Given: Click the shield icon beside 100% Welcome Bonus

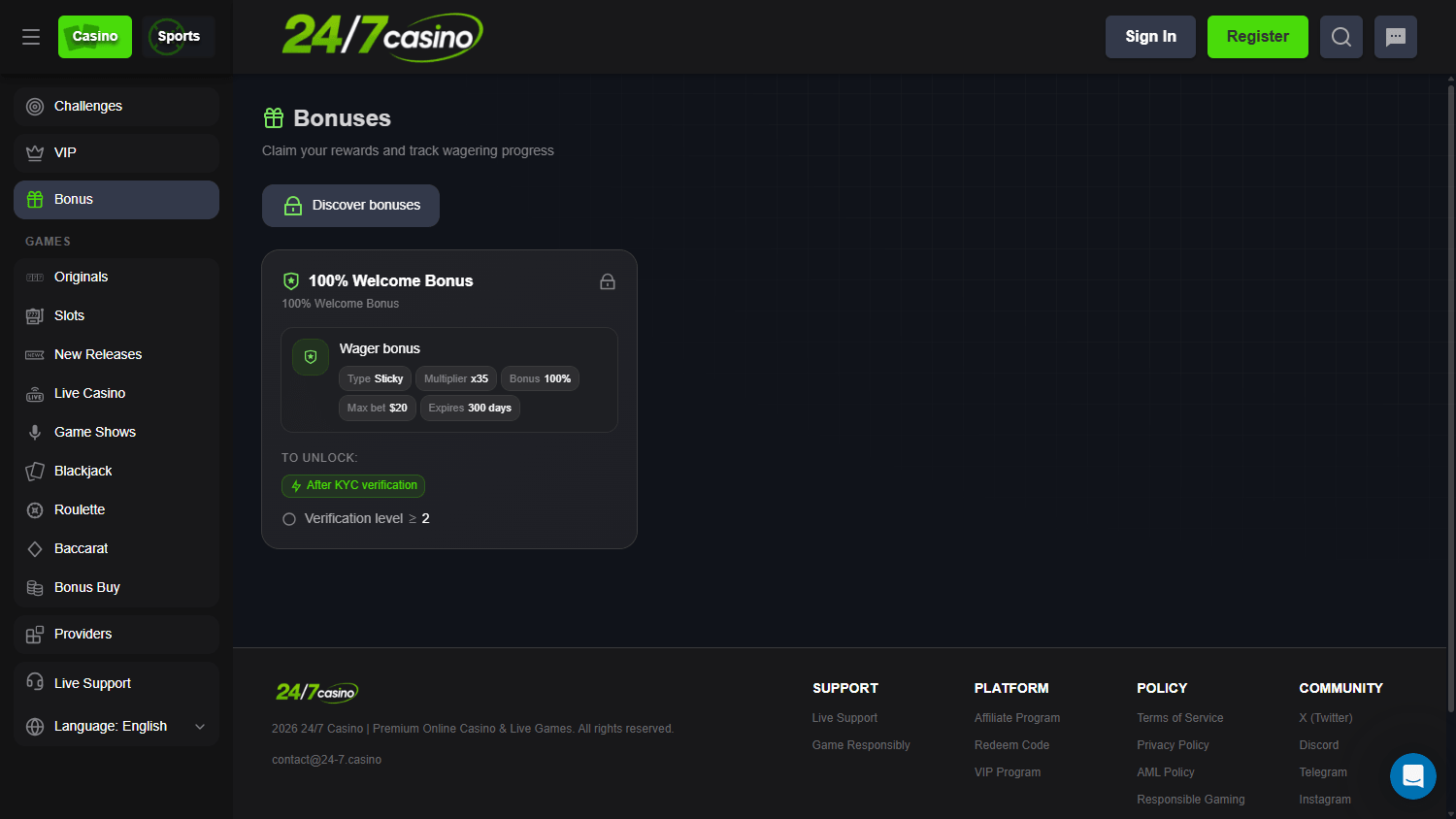Looking at the screenshot, I should 291,281.
